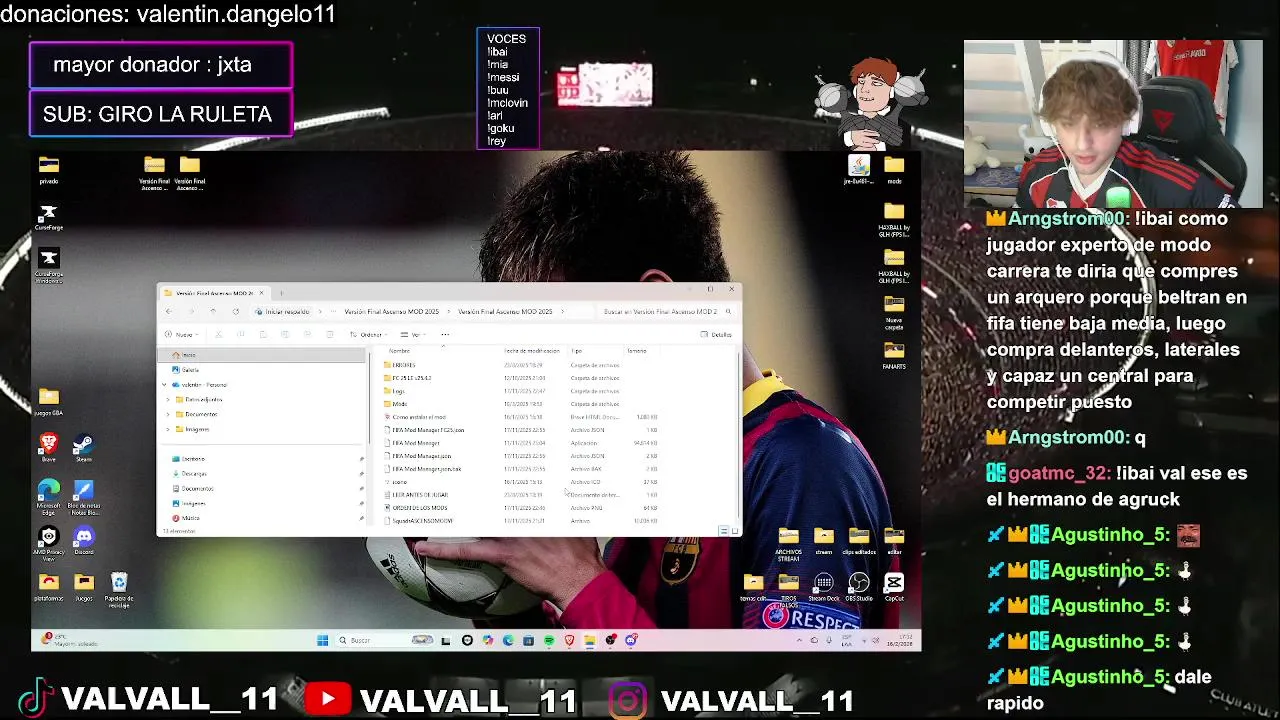The image size is (1280, 720).
Task: Show hidden system tray icons chevron
Action: point(798,640)
